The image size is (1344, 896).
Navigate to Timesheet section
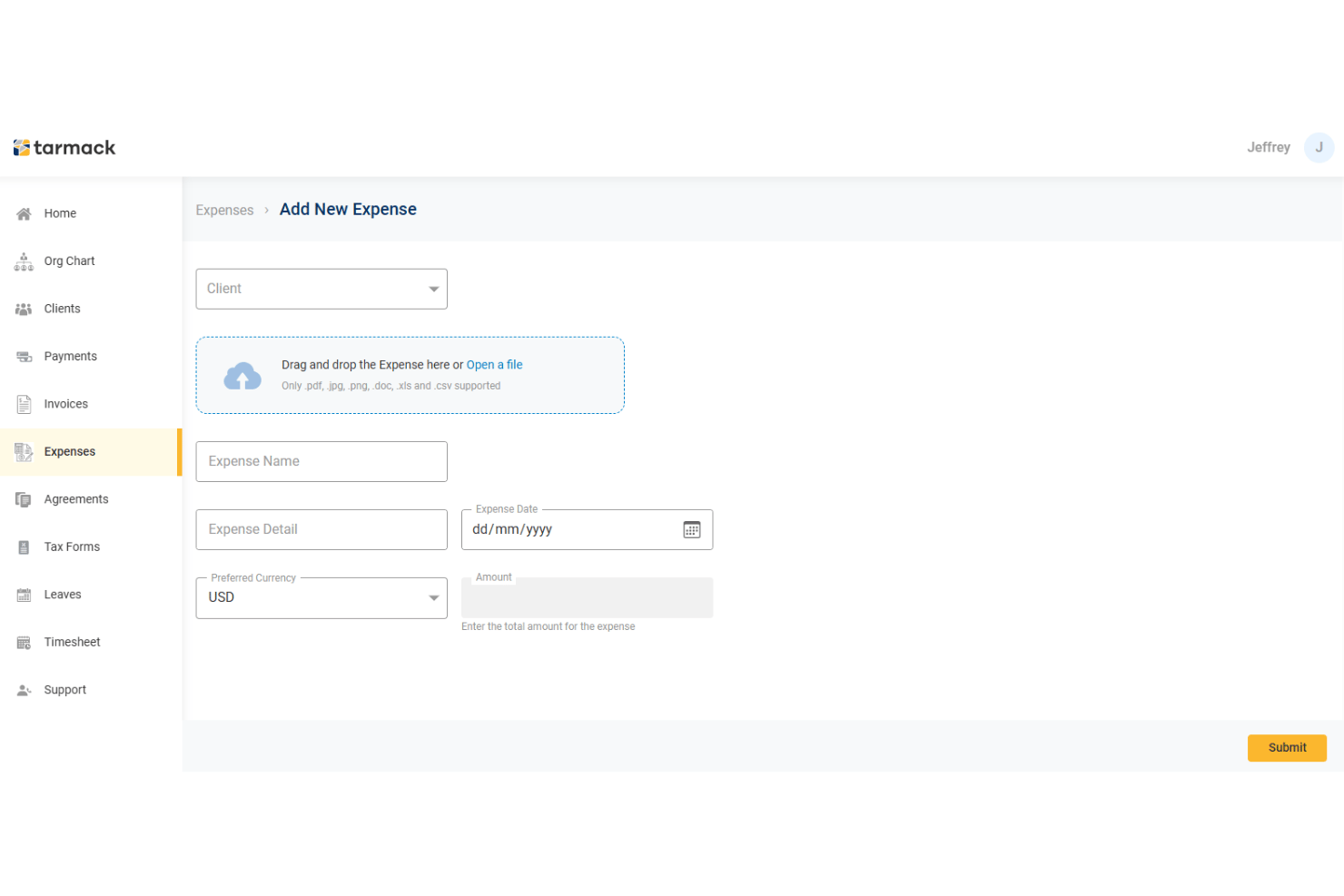coord(91,643)
